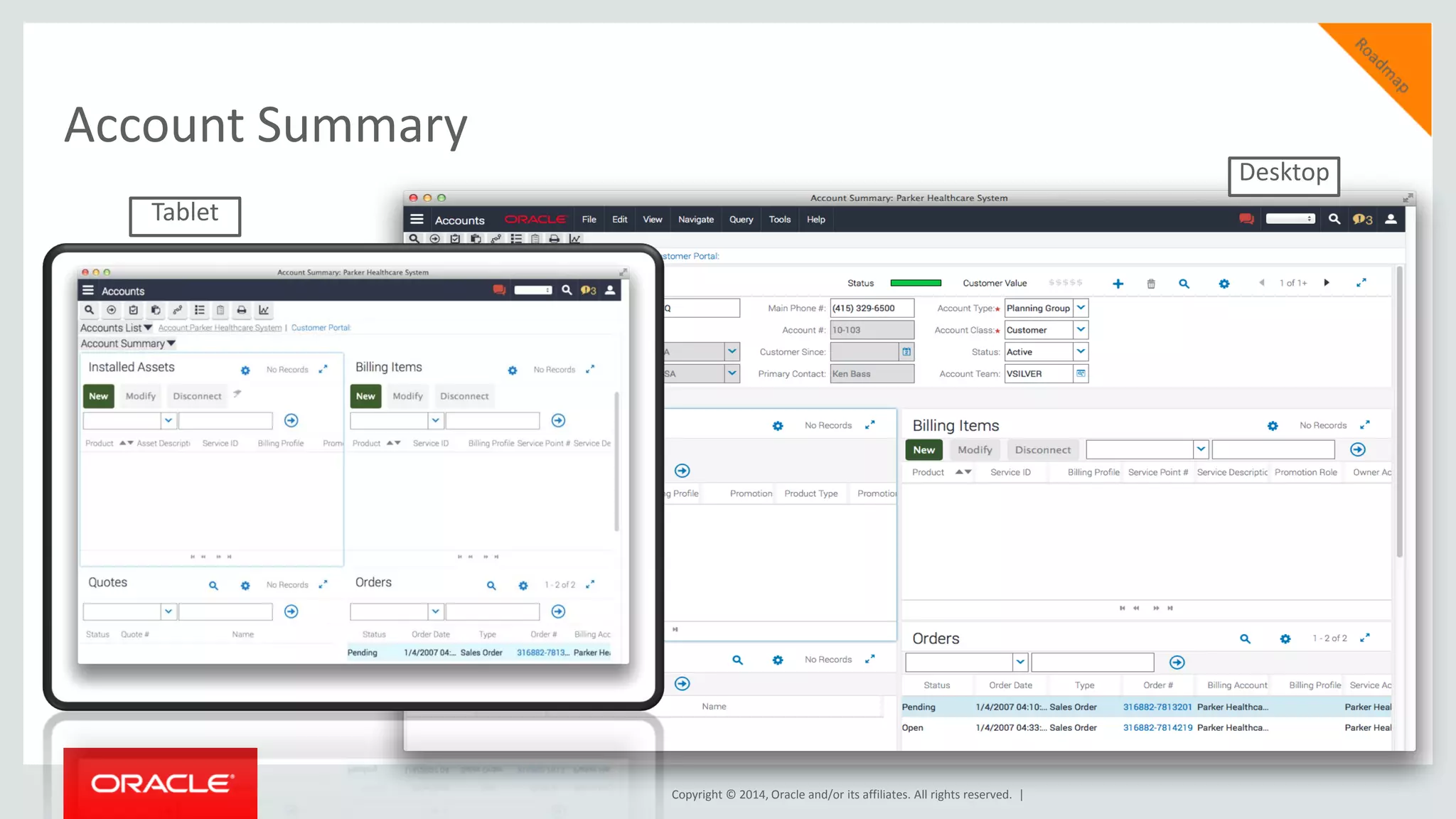The image size is (1456, 819).
Task: Open desktop Orders search field dropdown
Action: click(x=1020, y=663)
